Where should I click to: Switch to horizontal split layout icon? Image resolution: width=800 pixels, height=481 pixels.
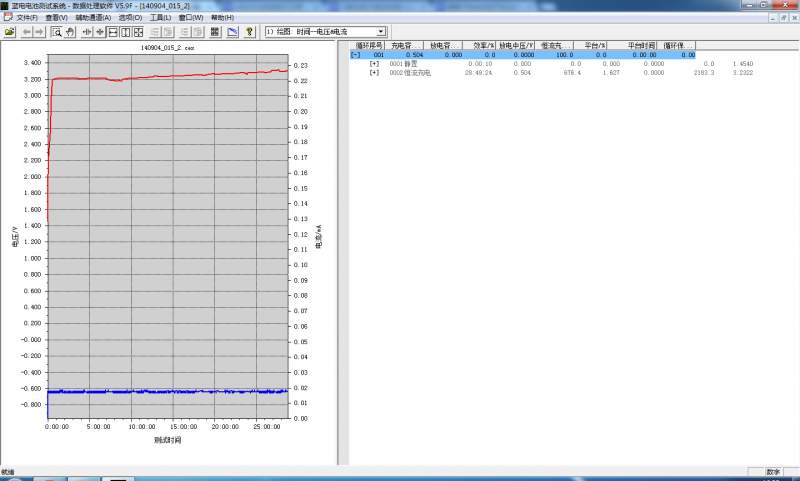(112, 32)
